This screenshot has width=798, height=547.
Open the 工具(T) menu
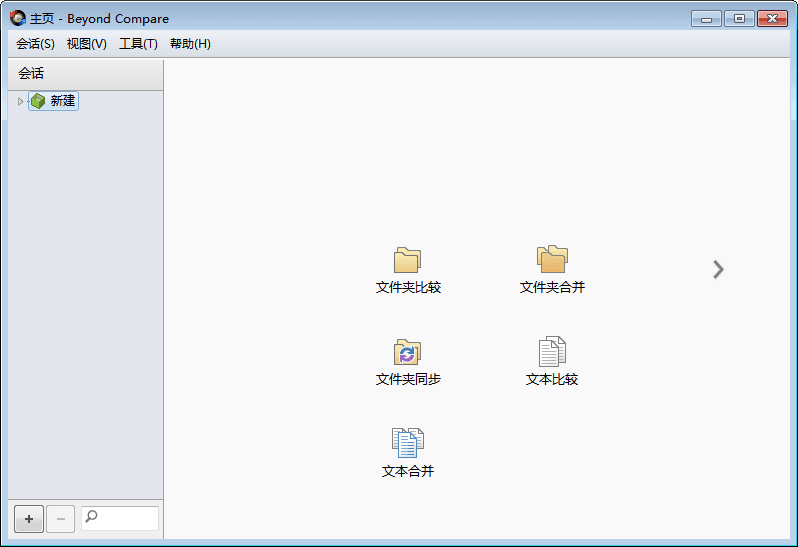(138, 44)
